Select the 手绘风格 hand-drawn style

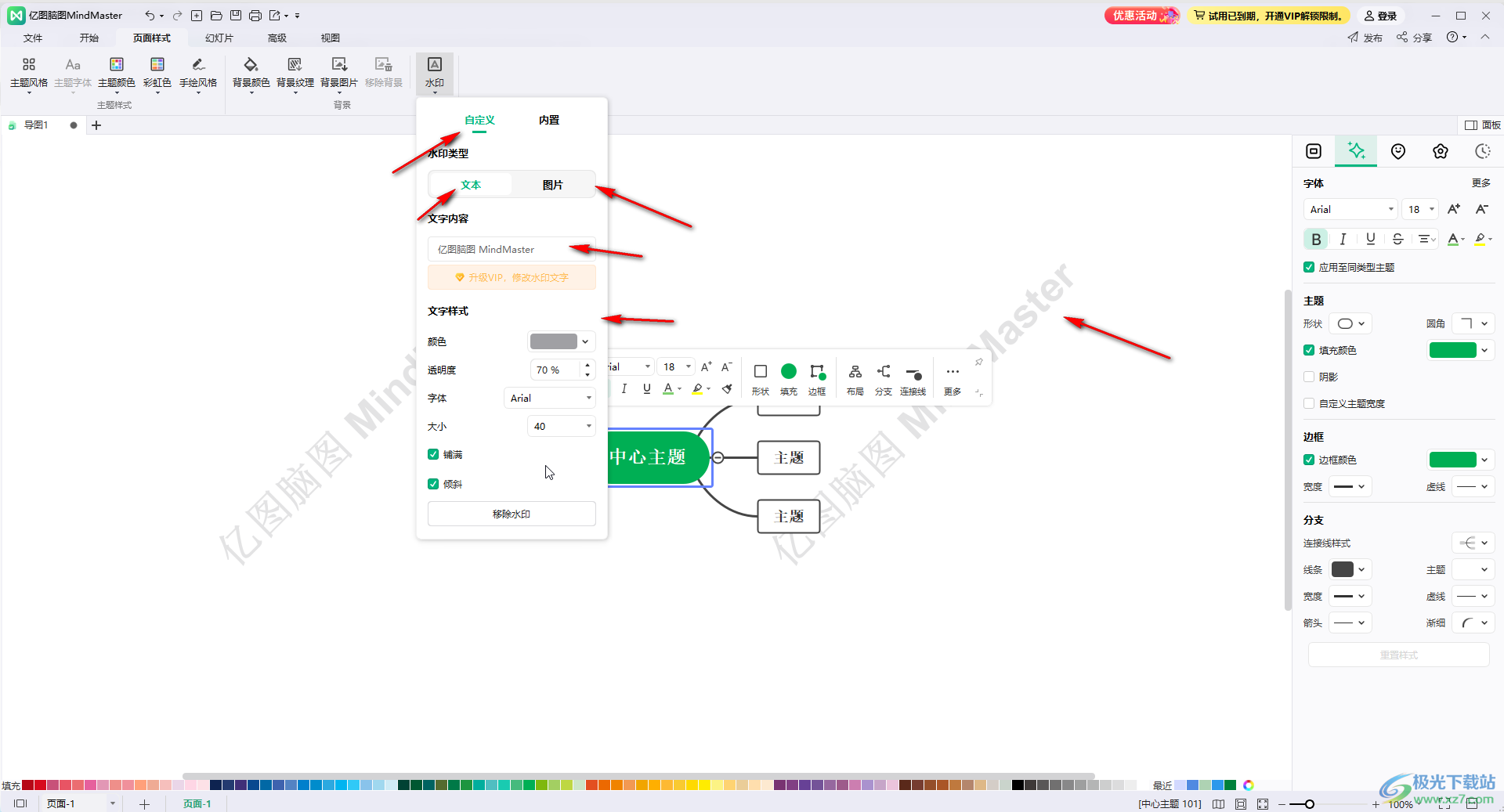point(198,74)
